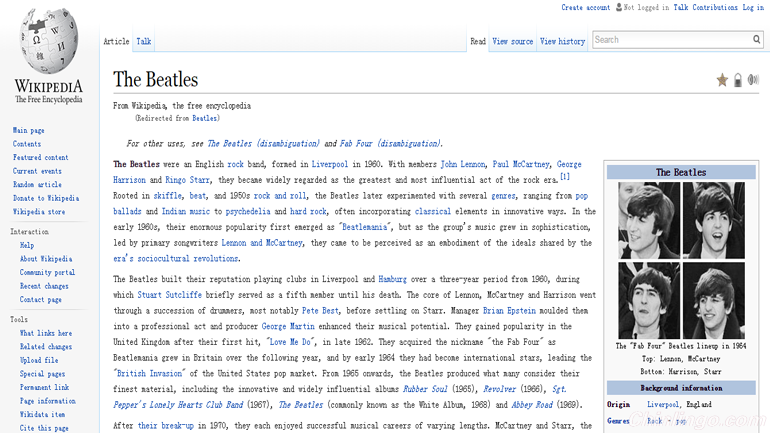The width and height of the screenshot is (770, 433).
Task: Open Brian Epstein link
Action: (509, 311)
